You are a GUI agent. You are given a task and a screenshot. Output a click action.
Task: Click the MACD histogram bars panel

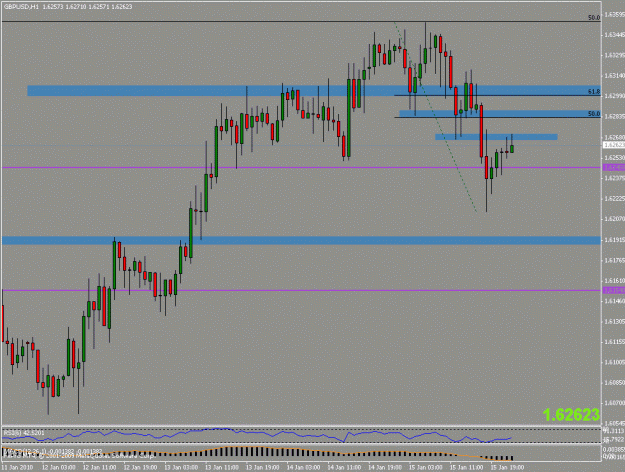tap(301, 452)
